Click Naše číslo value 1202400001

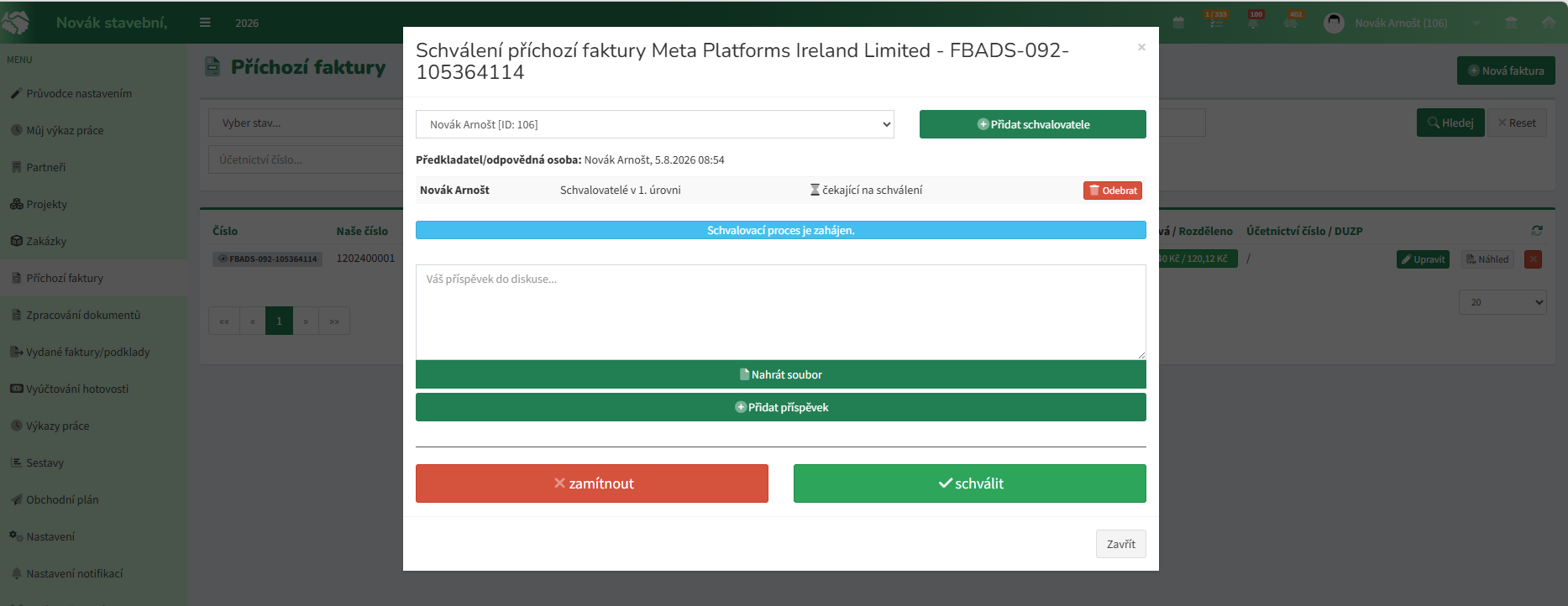365,258
